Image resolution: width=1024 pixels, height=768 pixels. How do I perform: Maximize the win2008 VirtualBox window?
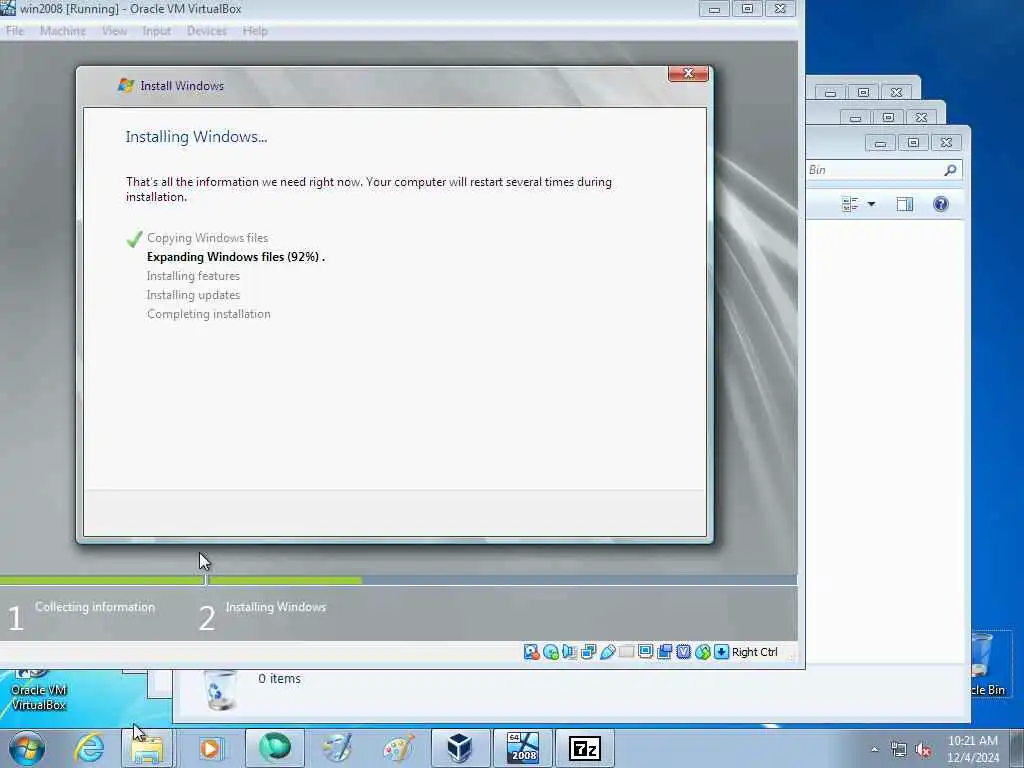point(748,9)
